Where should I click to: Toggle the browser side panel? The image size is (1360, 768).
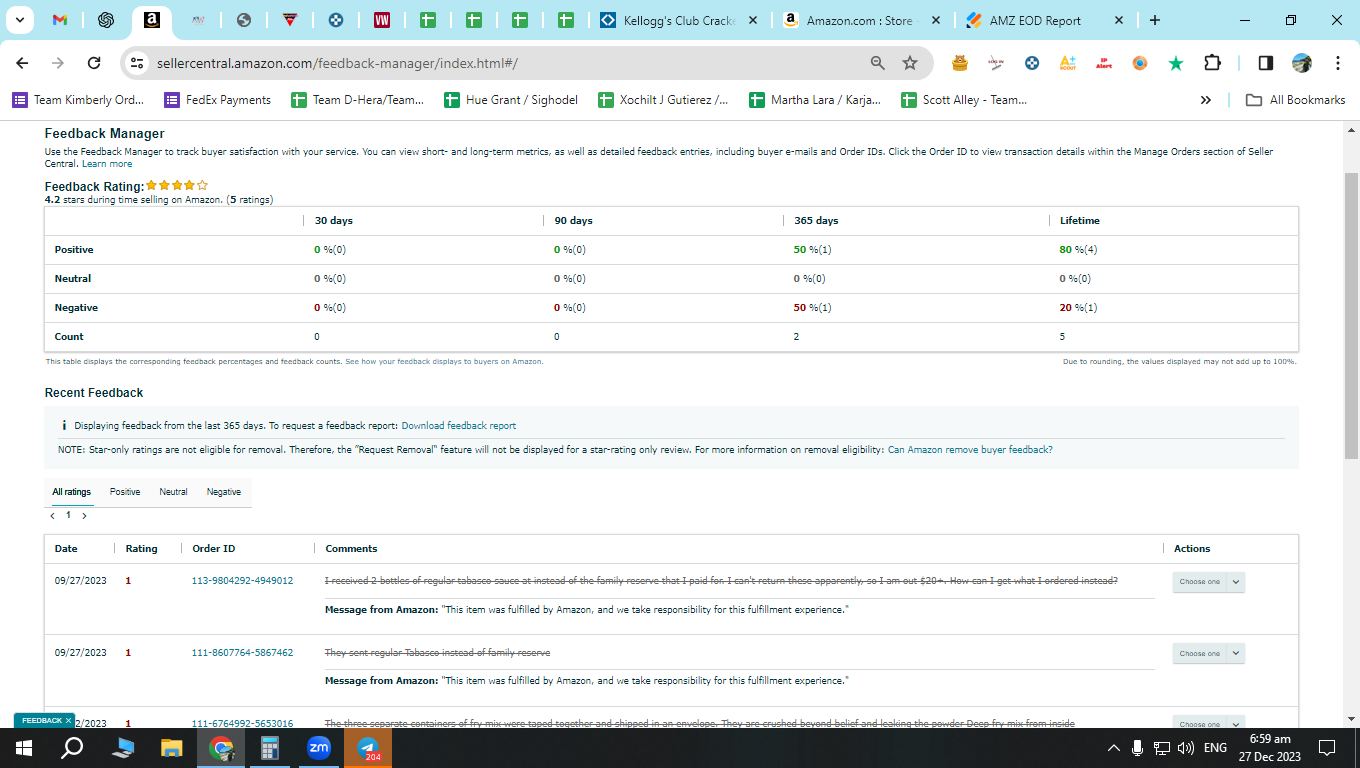click(x=1265, y=63)
